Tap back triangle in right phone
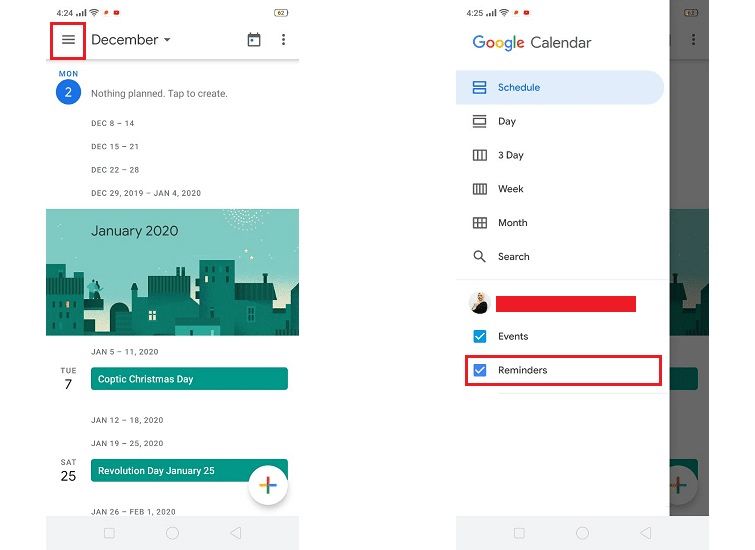 [x=646, y=533]
